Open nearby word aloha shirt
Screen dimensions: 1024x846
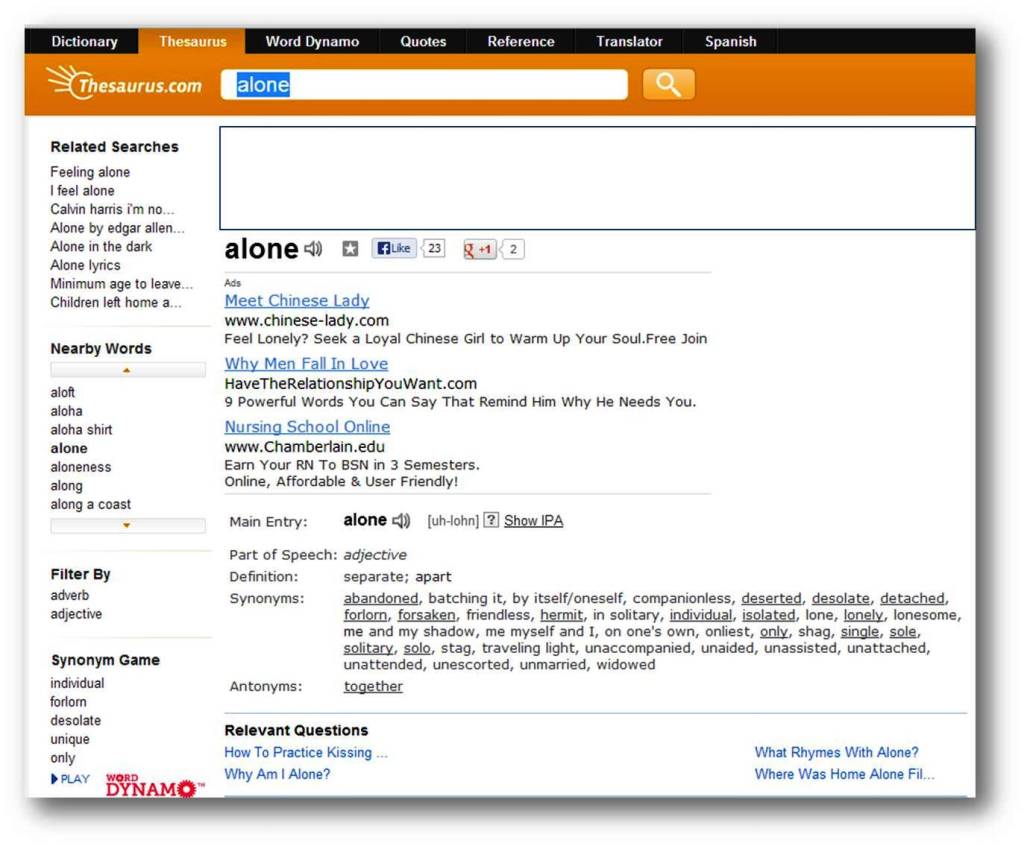pos(81,430)
